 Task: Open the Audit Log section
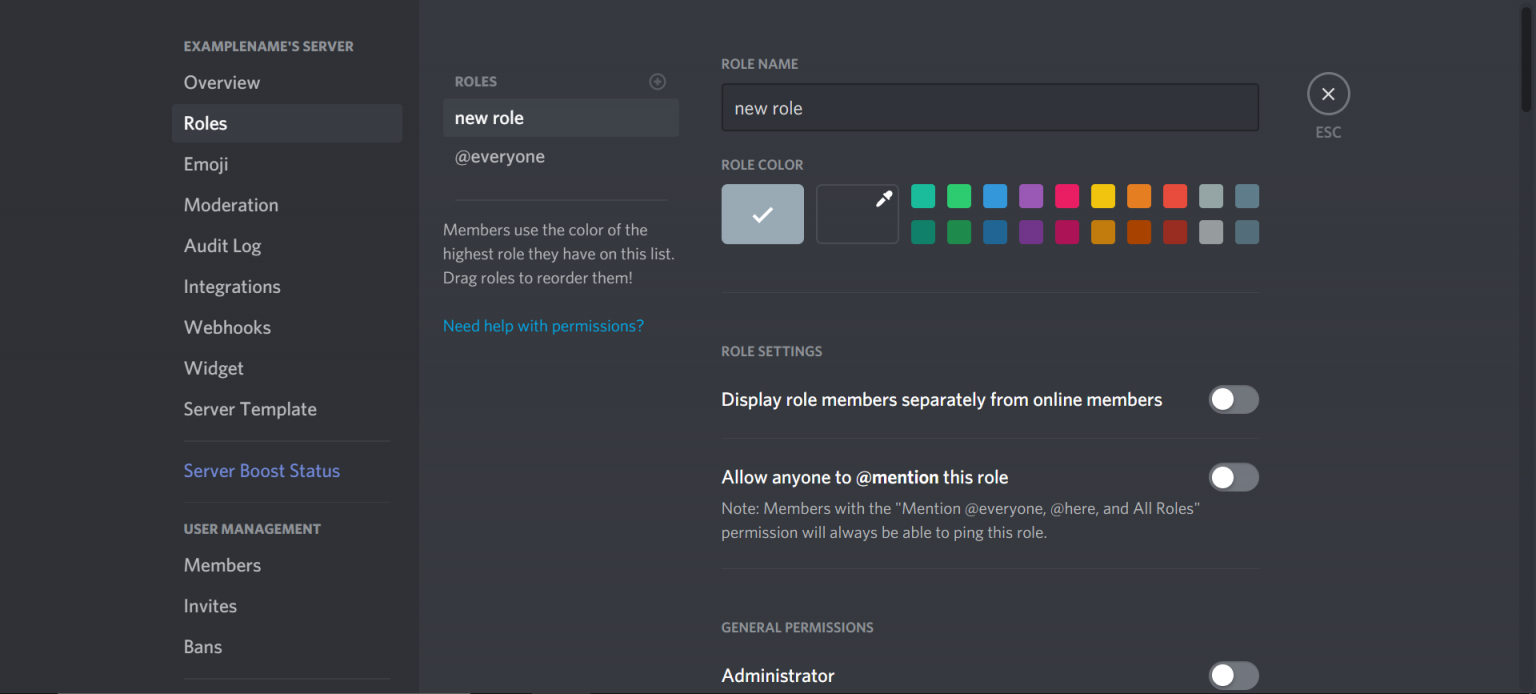tap(222, 246)
